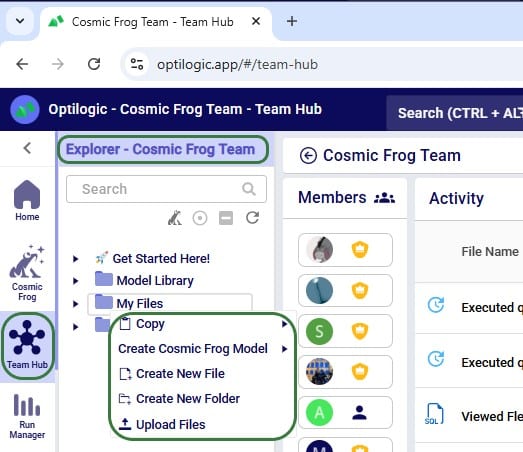This screenshot has height=452, width=523.
Task: Click the second Executed activity clock icon
Action: [436, 359]
